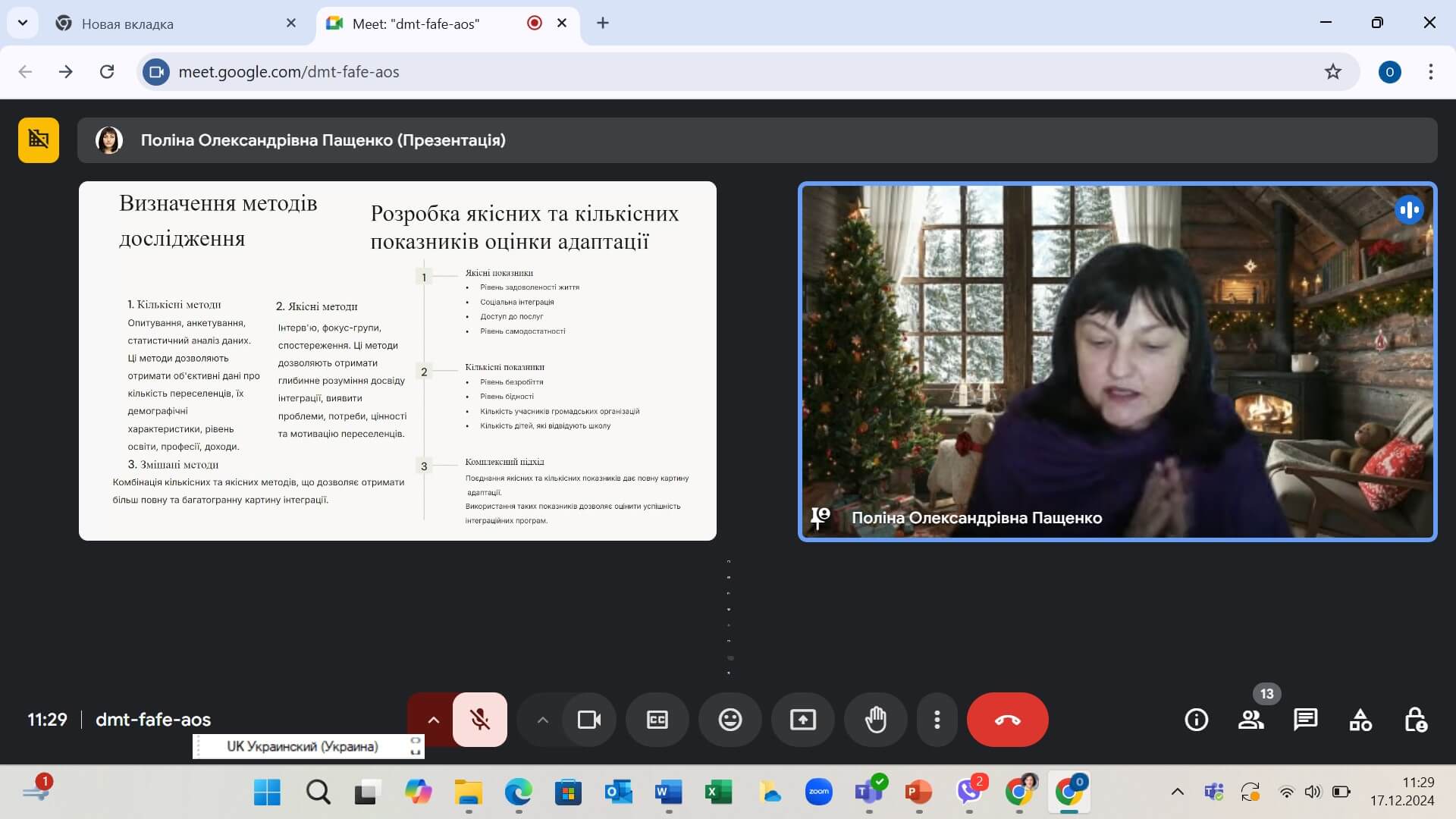Viewport: 1456px width, 819px height.
Task: Turn on closed captions
Action: (657, 720)
